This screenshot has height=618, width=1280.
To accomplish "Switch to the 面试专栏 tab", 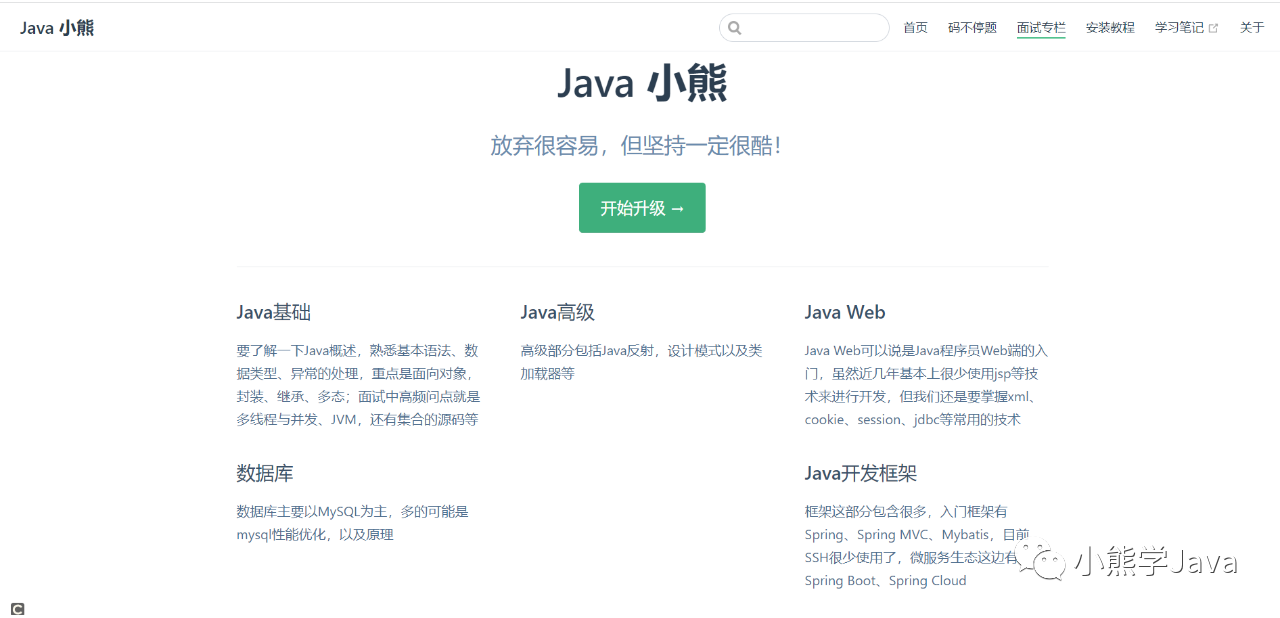I will point(1041,27).
